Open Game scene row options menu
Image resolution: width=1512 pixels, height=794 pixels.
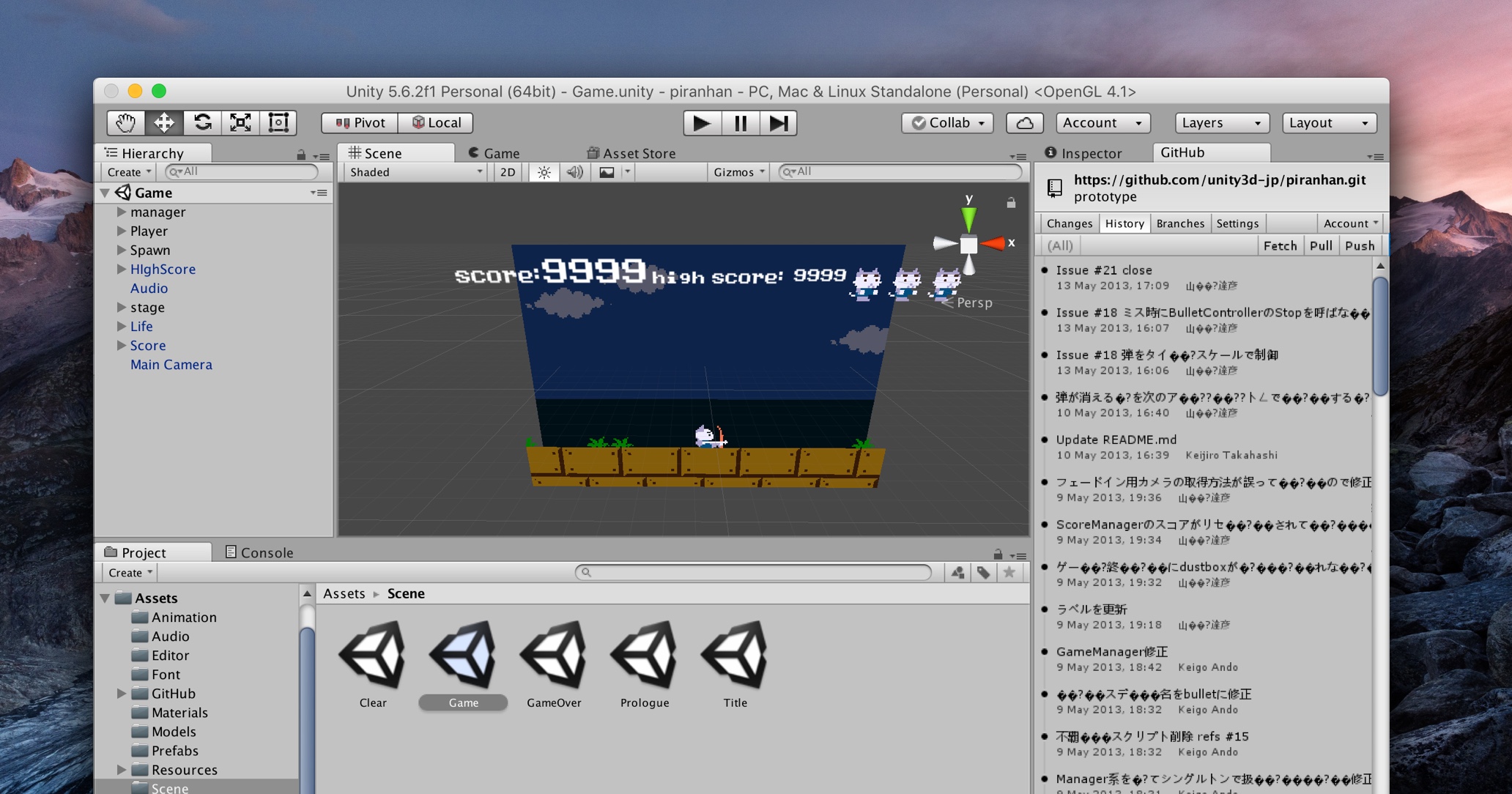(319, 193)
